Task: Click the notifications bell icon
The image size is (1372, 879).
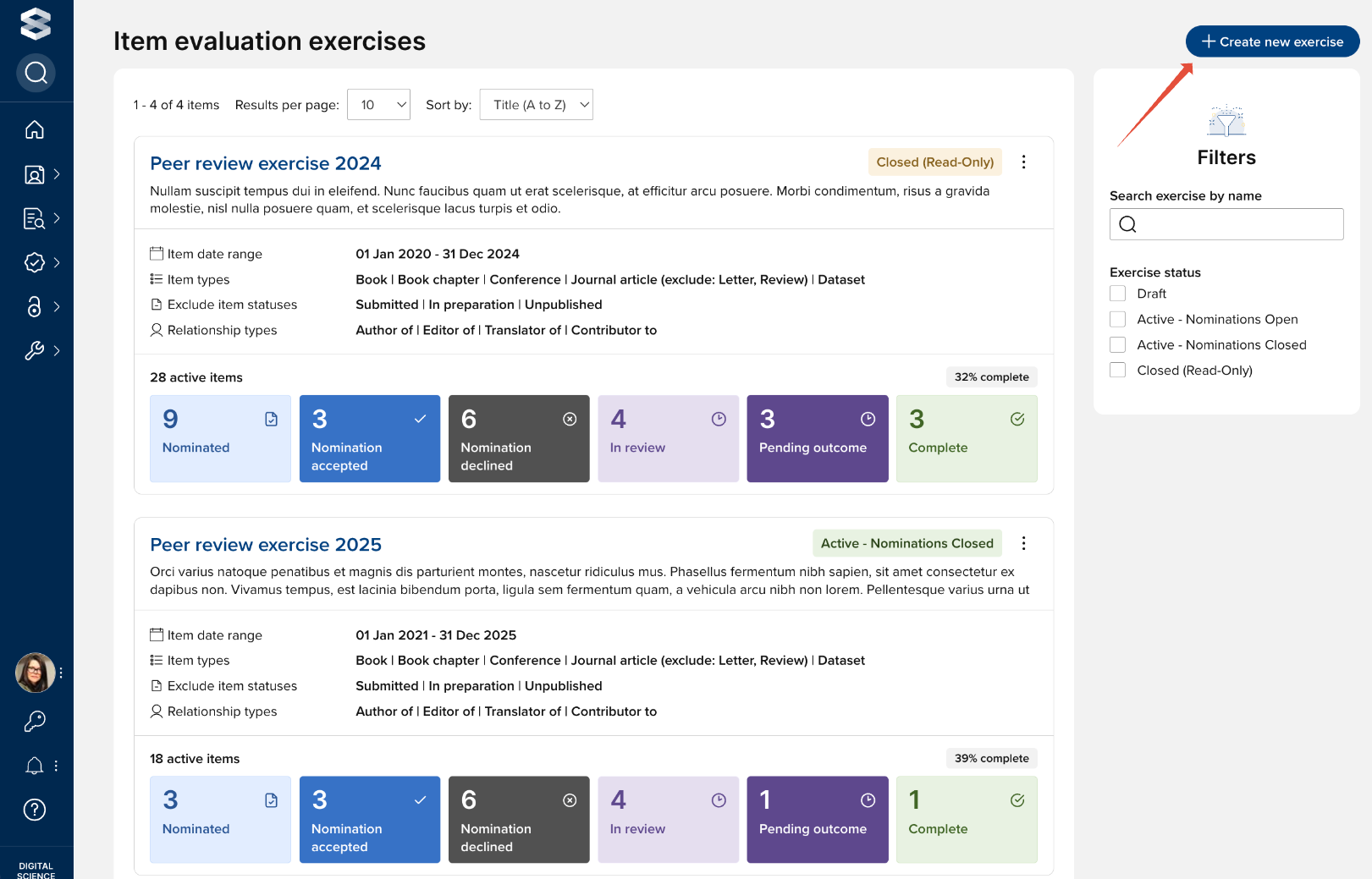Action: point(35,766)
